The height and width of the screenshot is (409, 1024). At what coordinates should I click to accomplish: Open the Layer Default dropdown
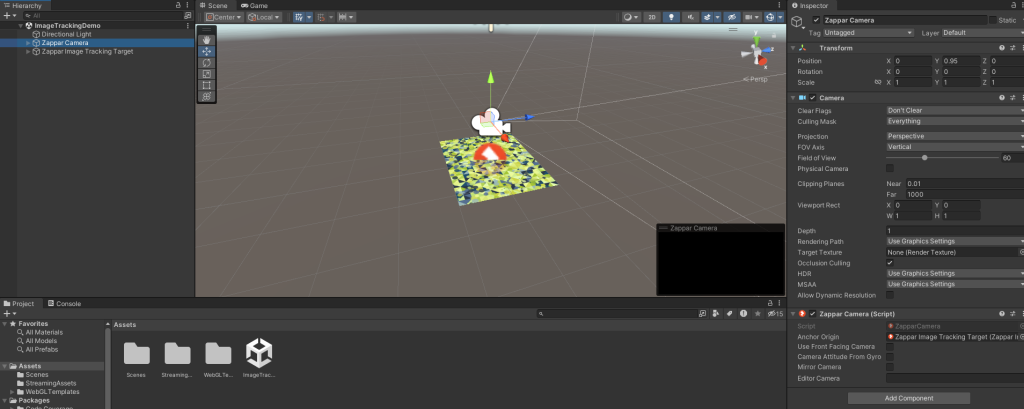(982, 33)
